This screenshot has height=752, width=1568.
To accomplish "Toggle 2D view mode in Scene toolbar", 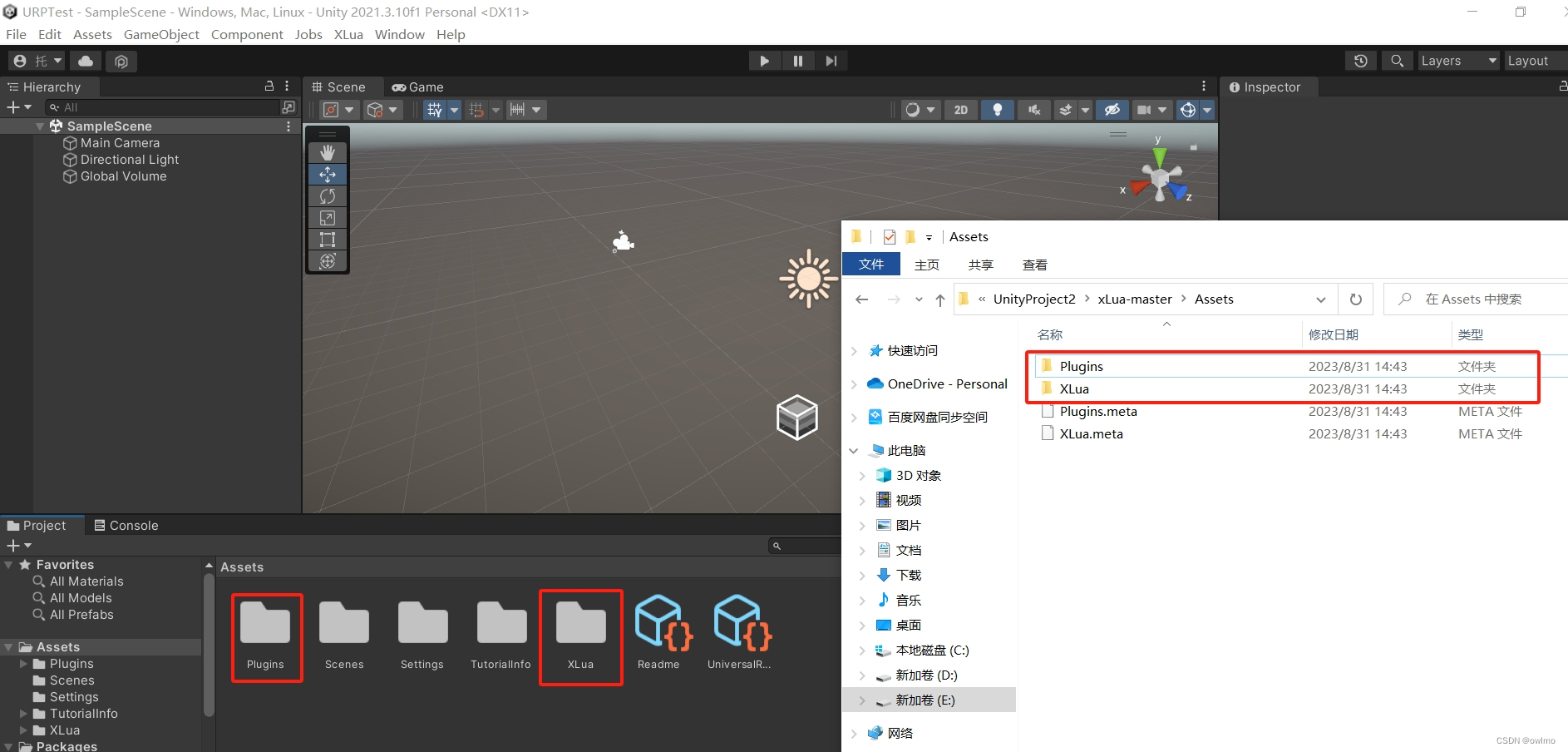I will (961, 109).
